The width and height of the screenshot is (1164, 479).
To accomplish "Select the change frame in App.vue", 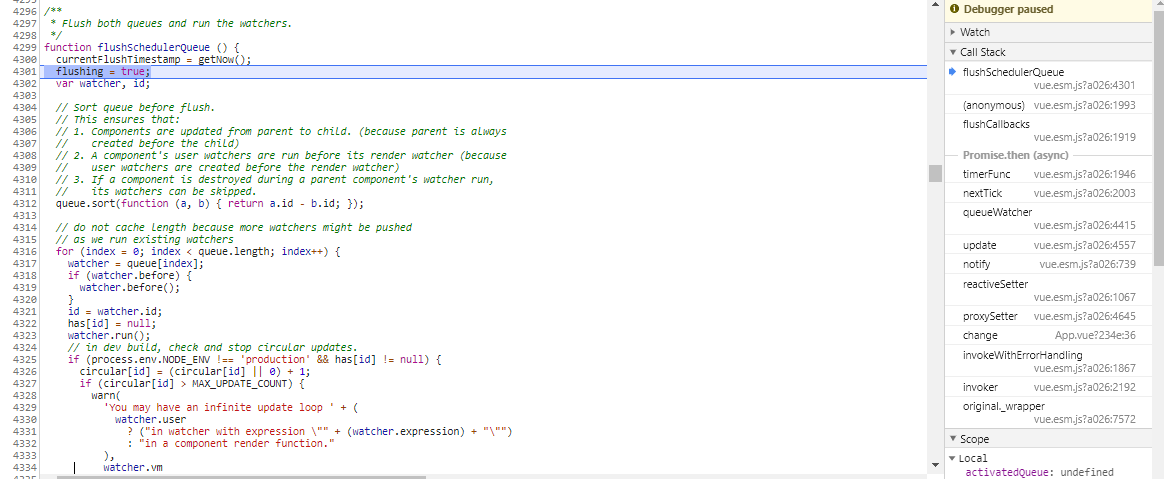I will point(1048,336).
